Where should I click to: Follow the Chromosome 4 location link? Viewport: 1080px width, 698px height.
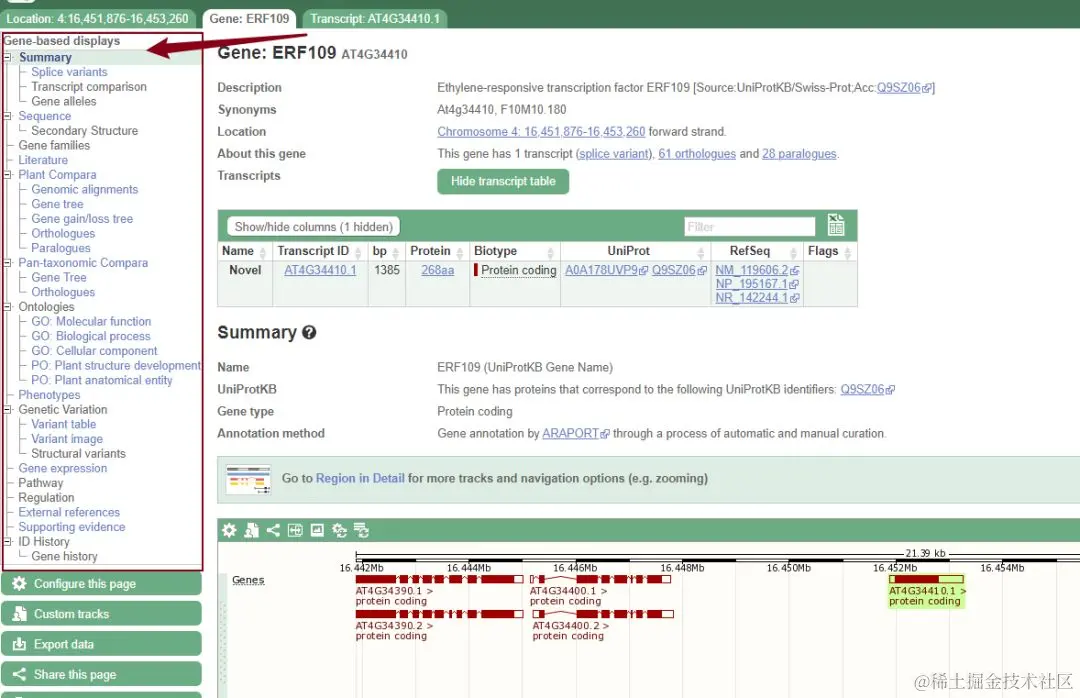pyautogui.click(x=541, y=132)
